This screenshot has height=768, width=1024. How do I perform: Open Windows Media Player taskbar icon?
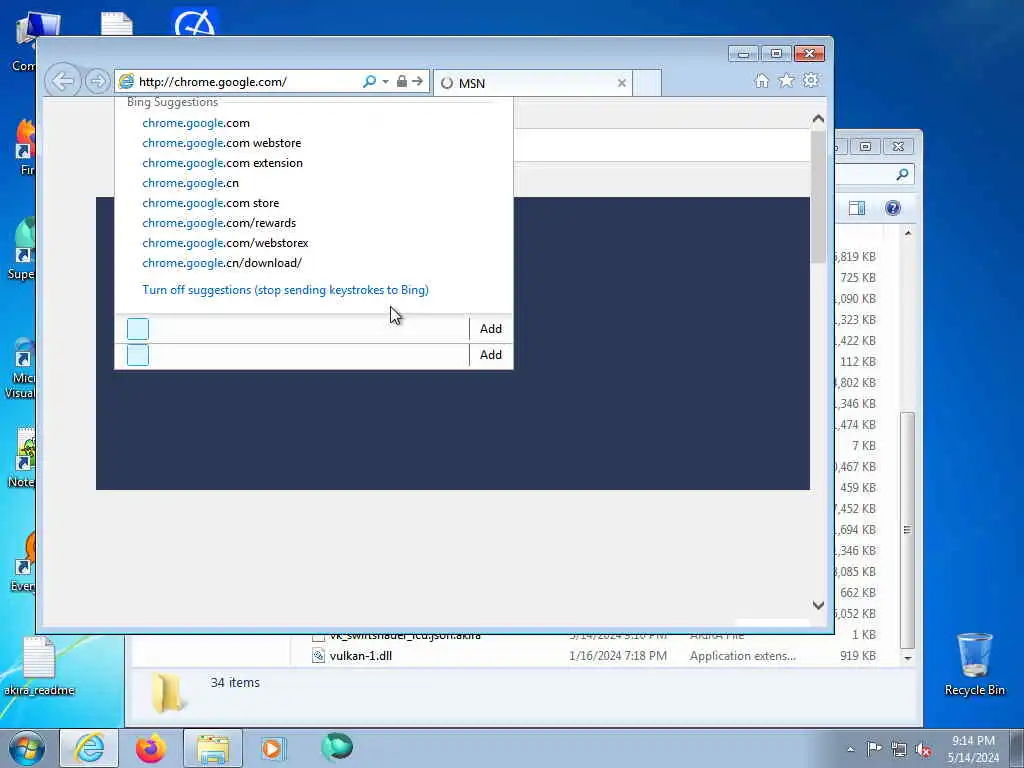(272, 748)
